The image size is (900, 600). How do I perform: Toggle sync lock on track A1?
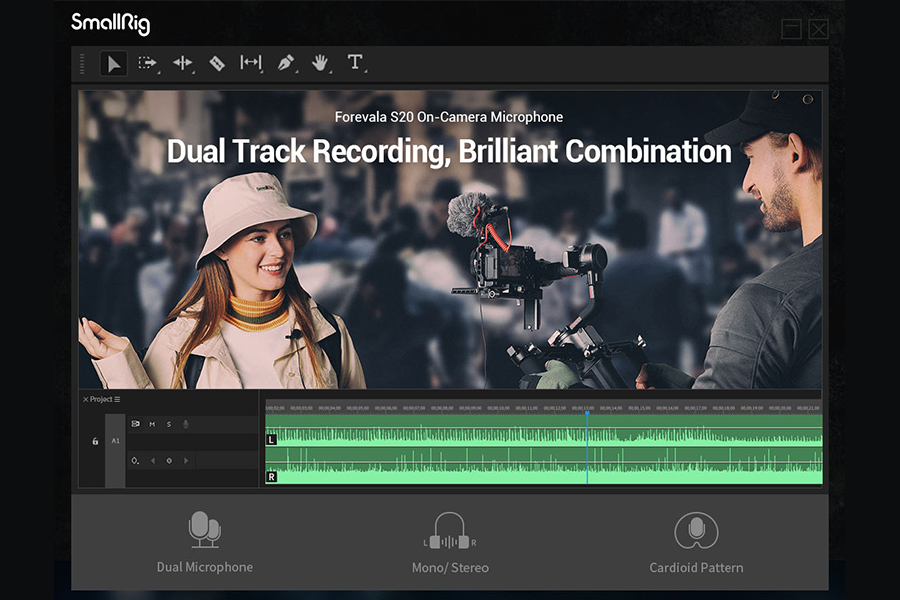click(135, 424)
